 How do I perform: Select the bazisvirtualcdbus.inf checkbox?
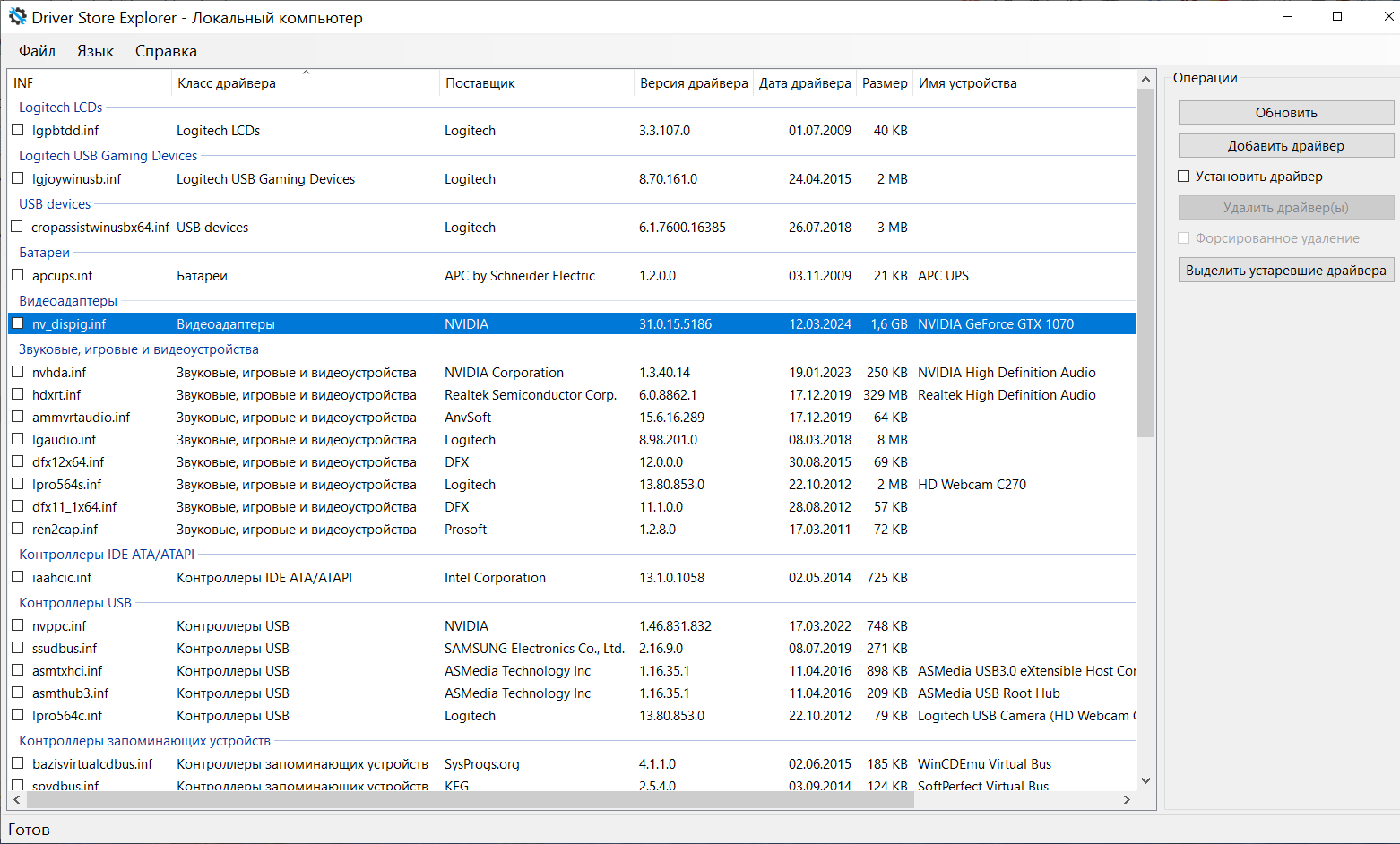18,763
